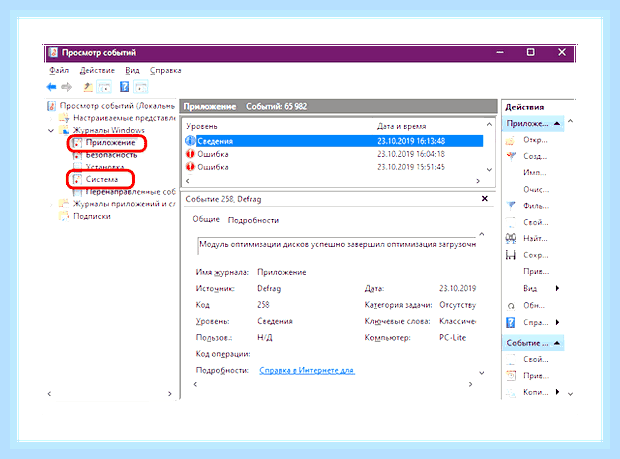Click Прив... action under Приложе... section
This screenshot has width=620, height=459.
pos(536,272)
